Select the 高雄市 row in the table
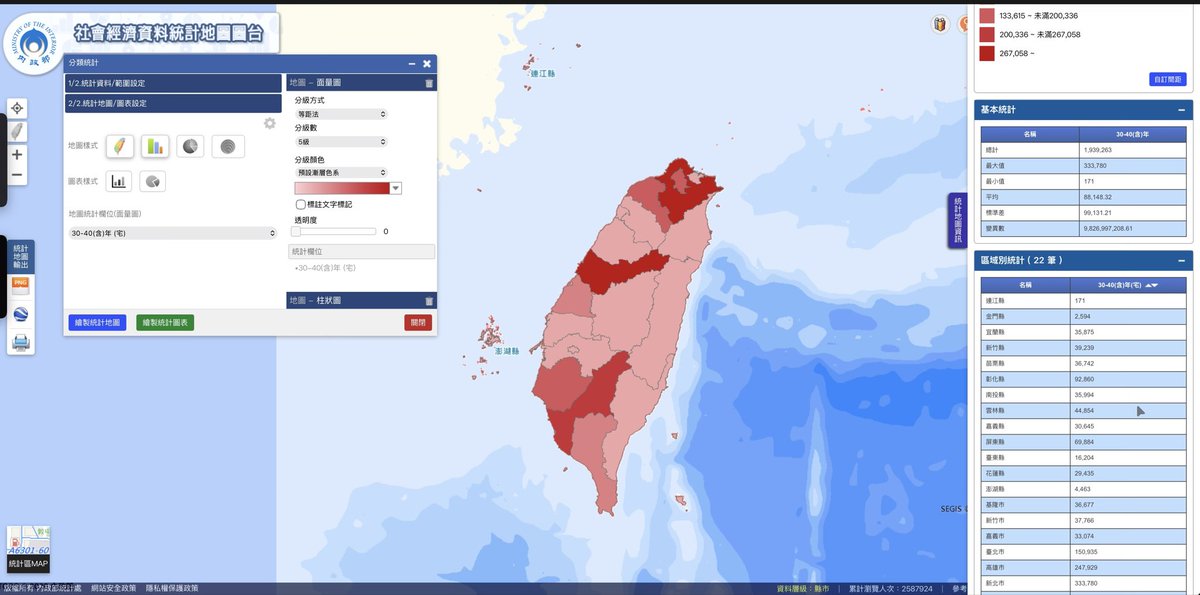This screenshot has height=595, width=1200. [x=1083, y=567]
